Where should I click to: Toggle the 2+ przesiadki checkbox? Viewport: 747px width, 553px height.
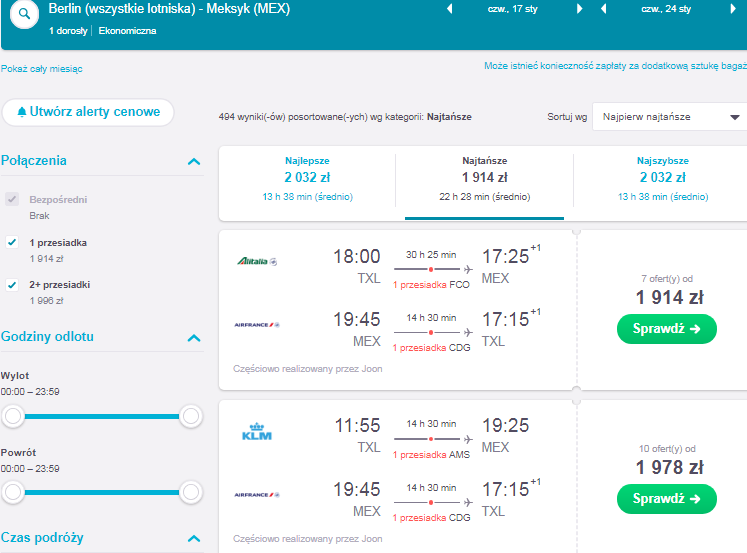point(12,285)
